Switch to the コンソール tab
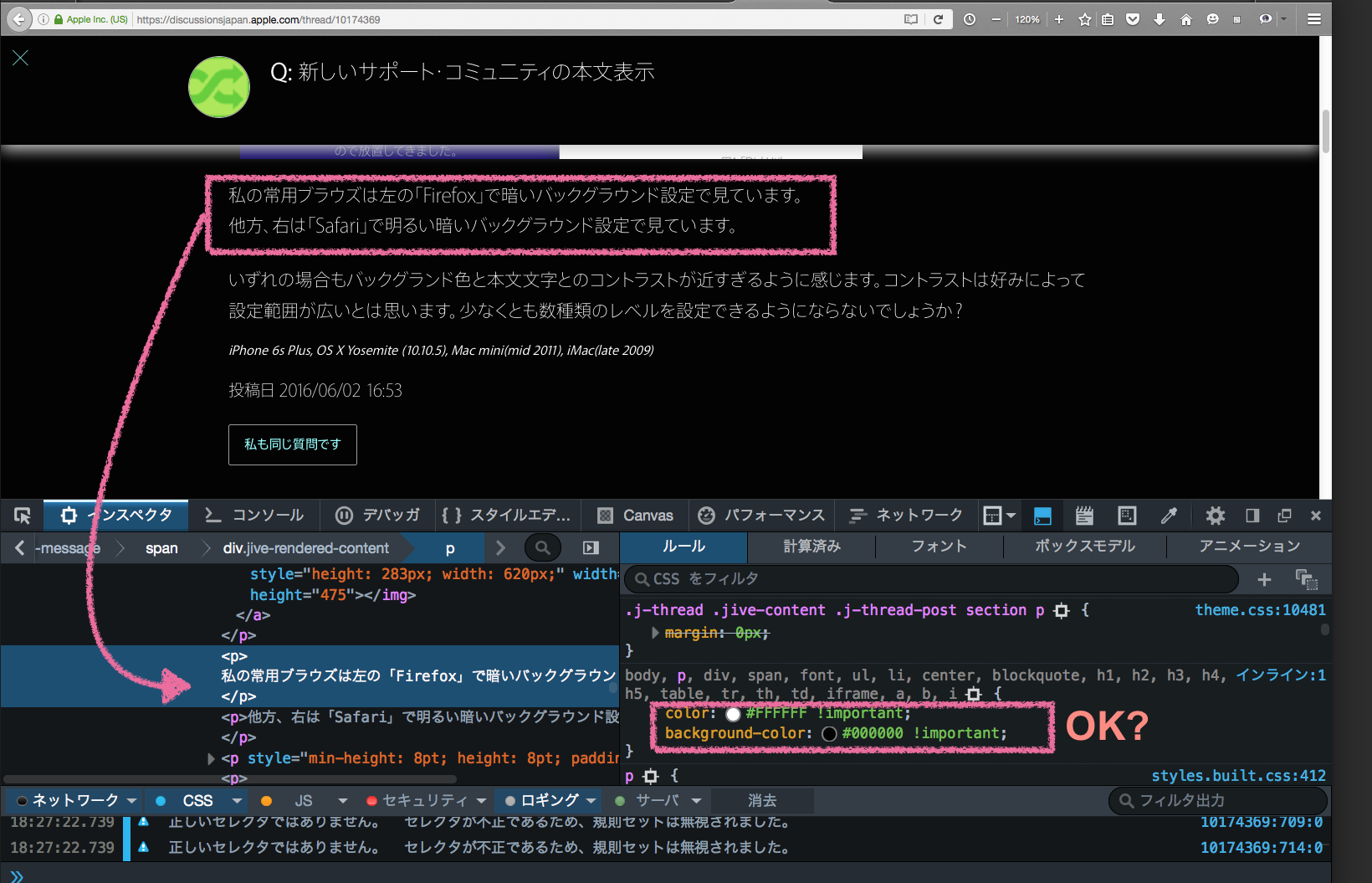Viewport: 1372px width, 883px height. (x=254, y=516)
